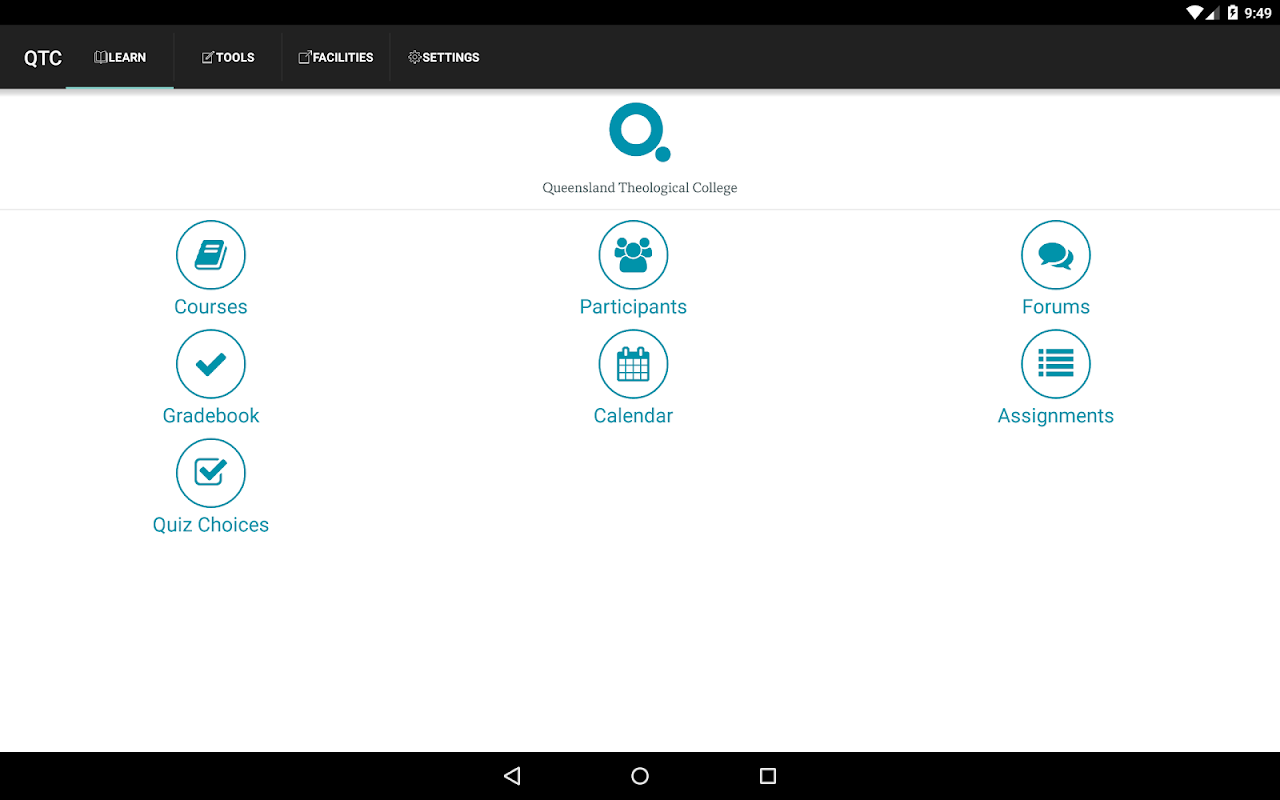Tap the battery status icon
Viewport: 1280px width, 800px height.
(1233, 13)
